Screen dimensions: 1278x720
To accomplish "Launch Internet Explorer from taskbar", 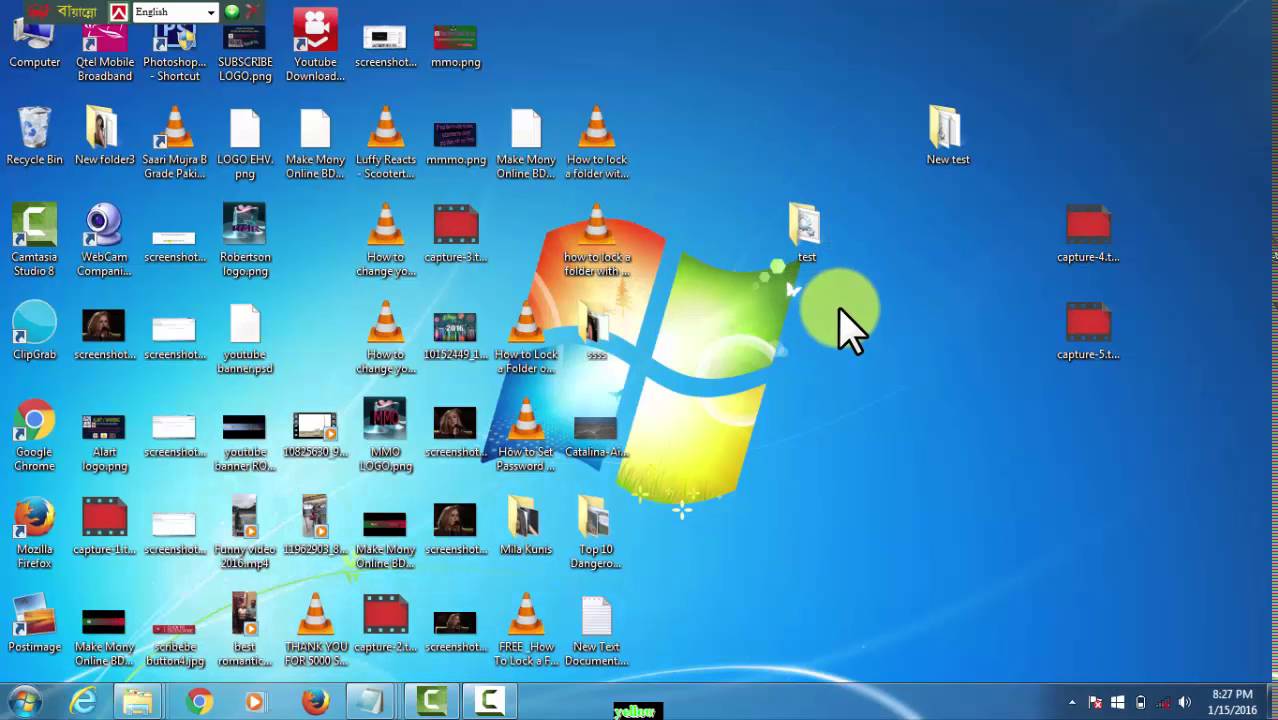I will coord(83,702).
